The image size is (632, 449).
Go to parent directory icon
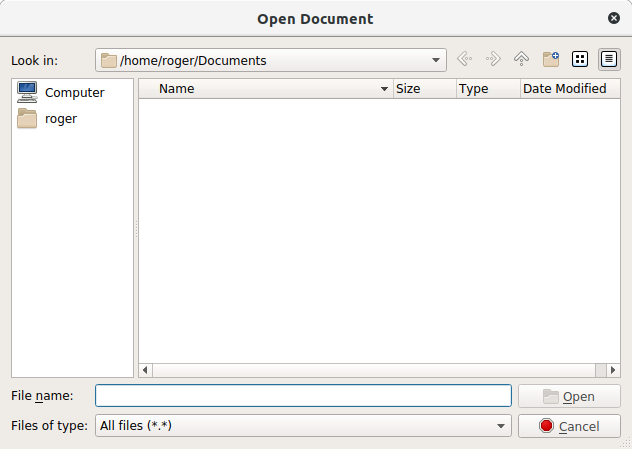click(521, 60)
